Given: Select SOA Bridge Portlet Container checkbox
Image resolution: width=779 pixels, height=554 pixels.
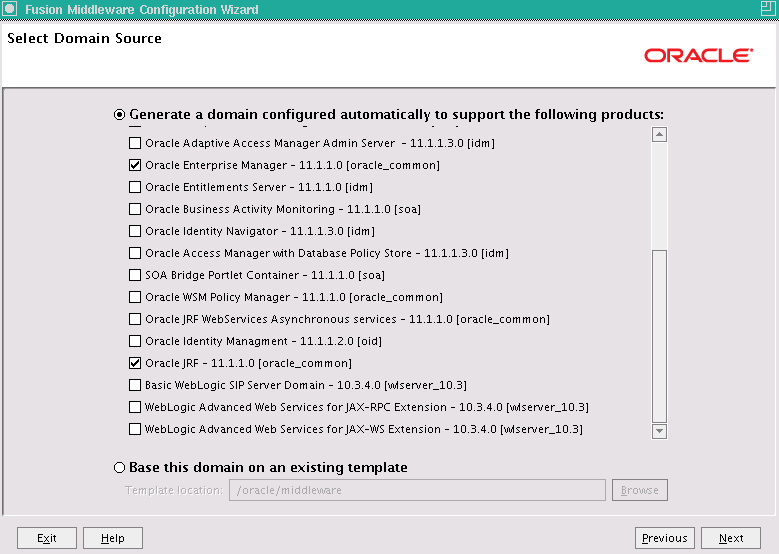Looking at the screenshot, I should coord(135,275).
